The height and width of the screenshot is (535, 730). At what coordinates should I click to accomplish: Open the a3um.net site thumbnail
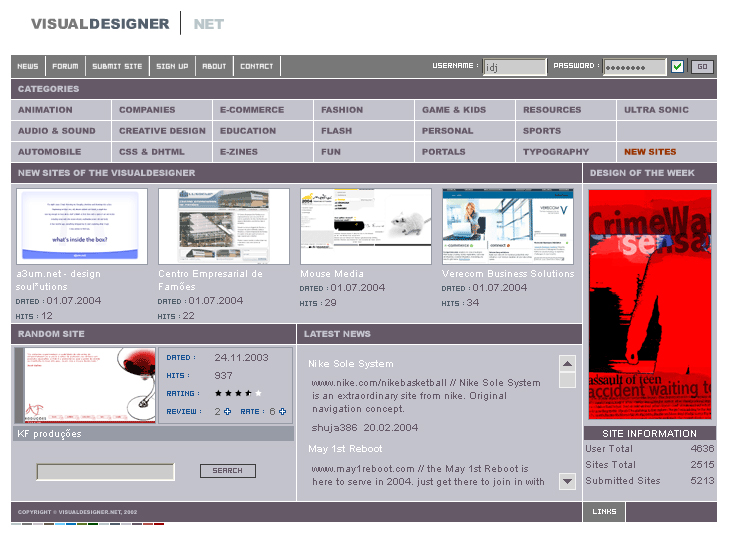point(82,226)
